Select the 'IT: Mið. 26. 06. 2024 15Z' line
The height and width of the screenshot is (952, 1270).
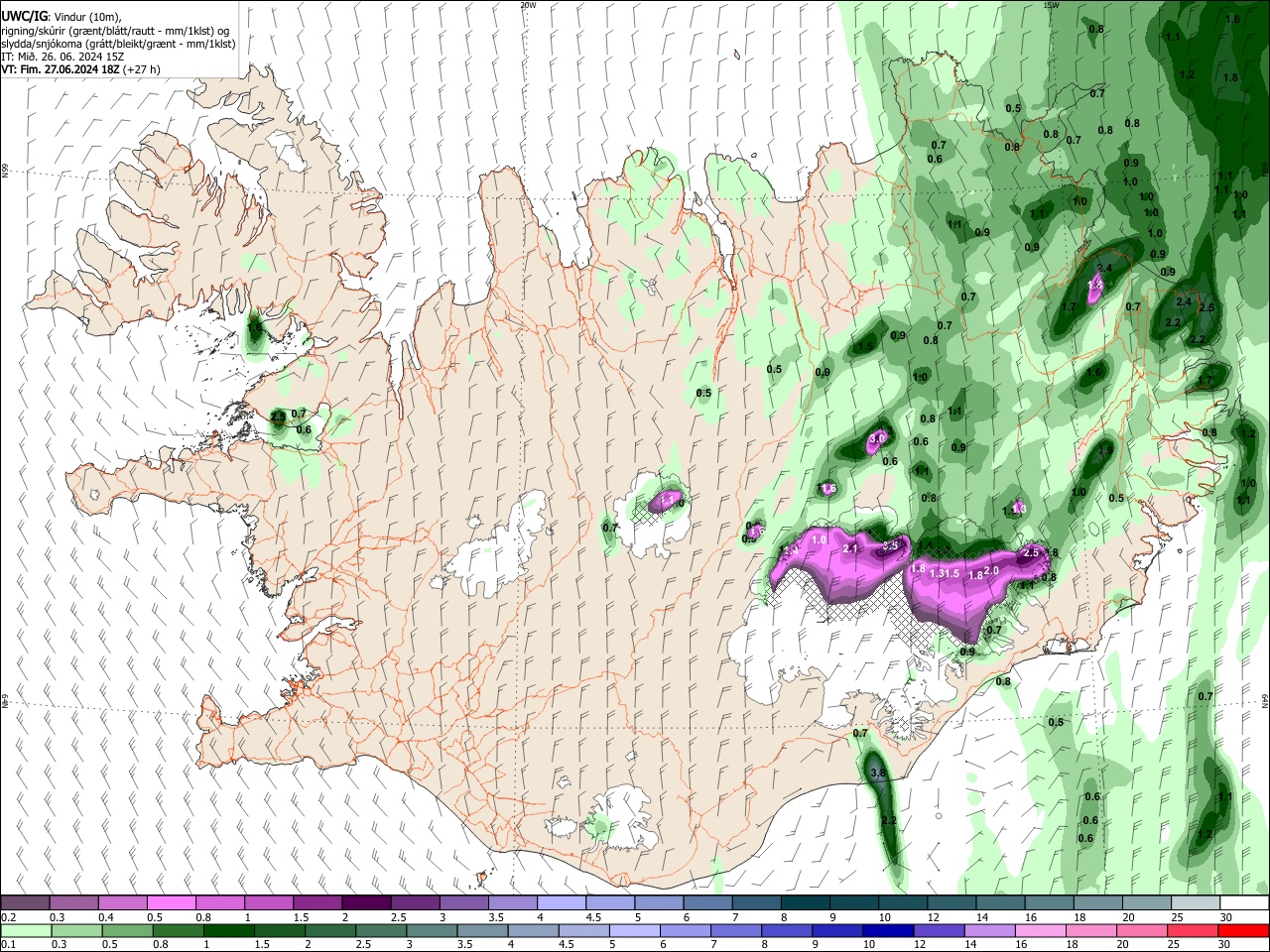(63, 57)
